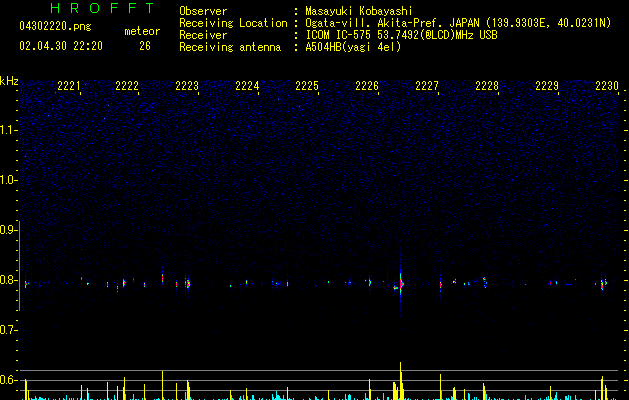Click the 2221 time marker

click(x=69, y=86)
